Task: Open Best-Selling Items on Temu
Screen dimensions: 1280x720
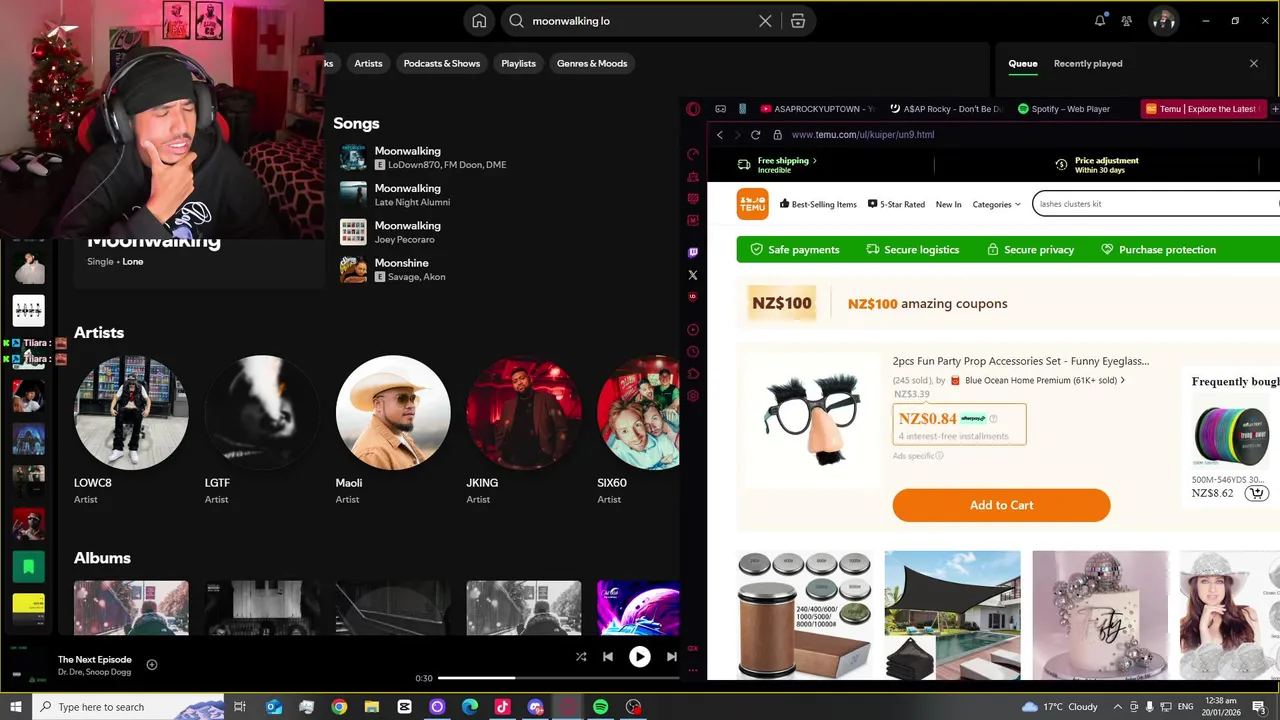Action: 818,204
